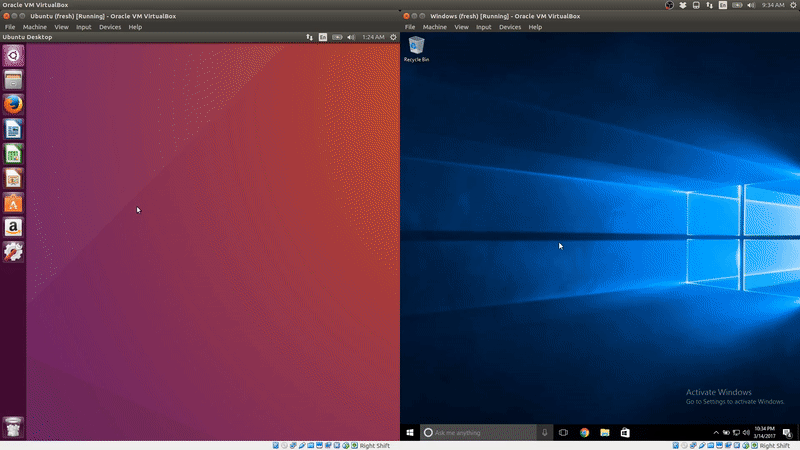Click 'Right Shift' host key label in Windows VM

tap(774, 445)
